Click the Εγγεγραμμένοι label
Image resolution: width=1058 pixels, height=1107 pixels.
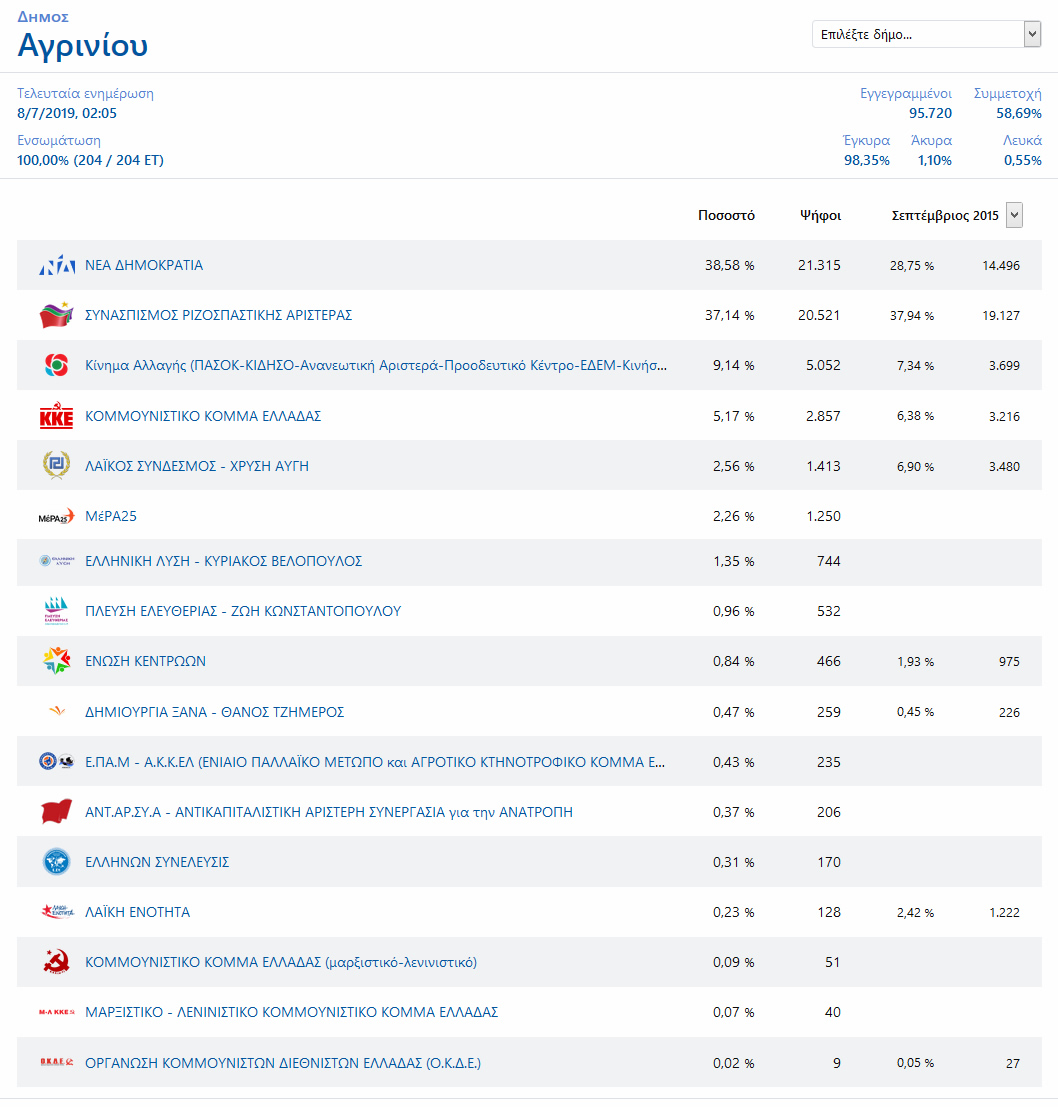pyautogui.click(x=906, y=93)
